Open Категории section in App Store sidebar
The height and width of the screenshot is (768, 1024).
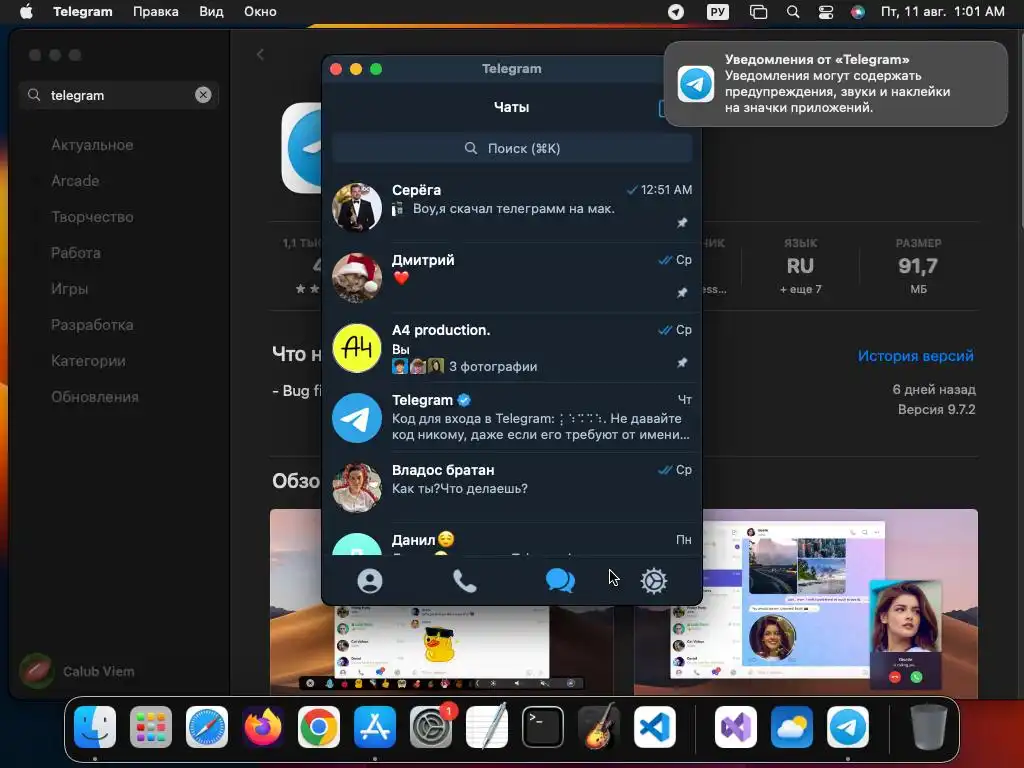pos(88,360)
